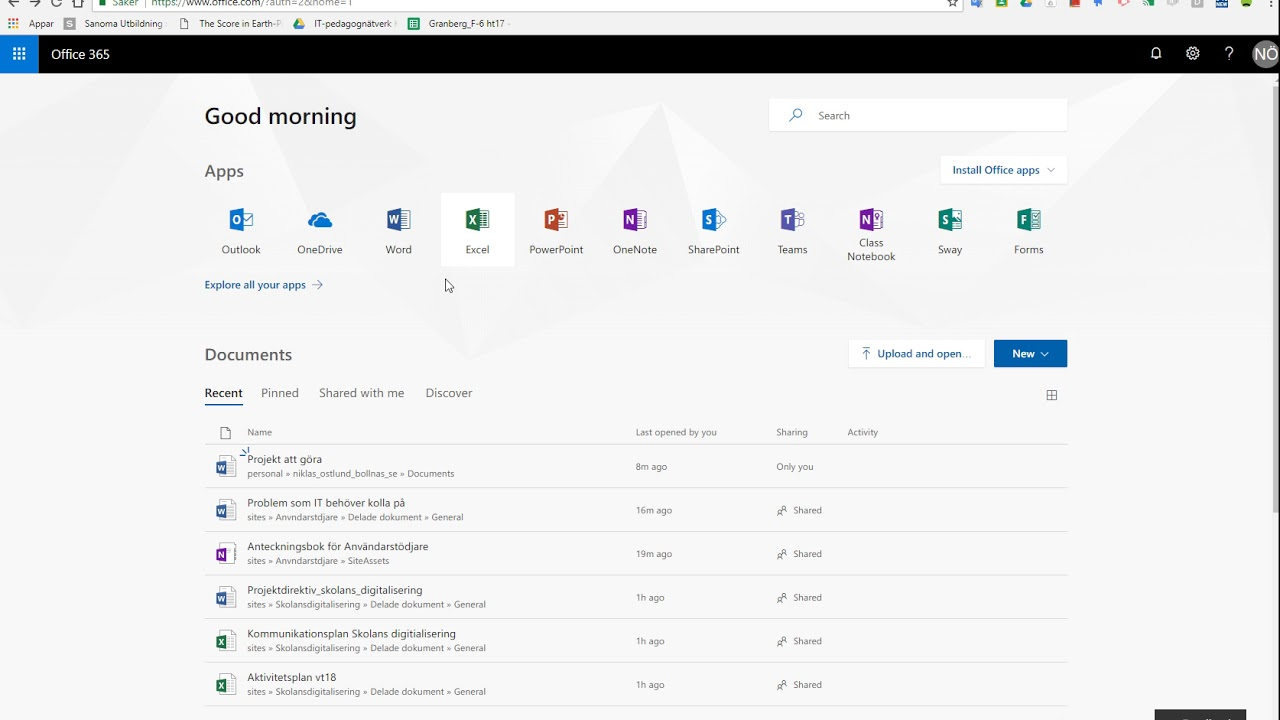Image resolution: width=1280 pixels, height=720 pixels.
Task: Open Anteckningsbok för Användarstödjare notebook
Action: (x=338, y=546)
